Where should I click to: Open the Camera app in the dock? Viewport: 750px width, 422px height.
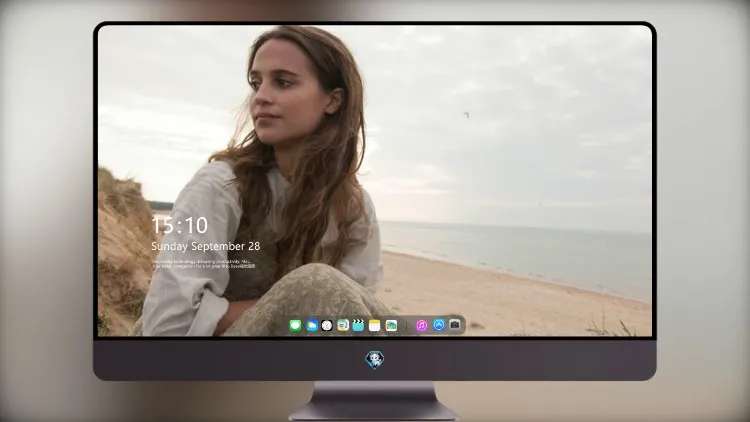click(455, 325)
